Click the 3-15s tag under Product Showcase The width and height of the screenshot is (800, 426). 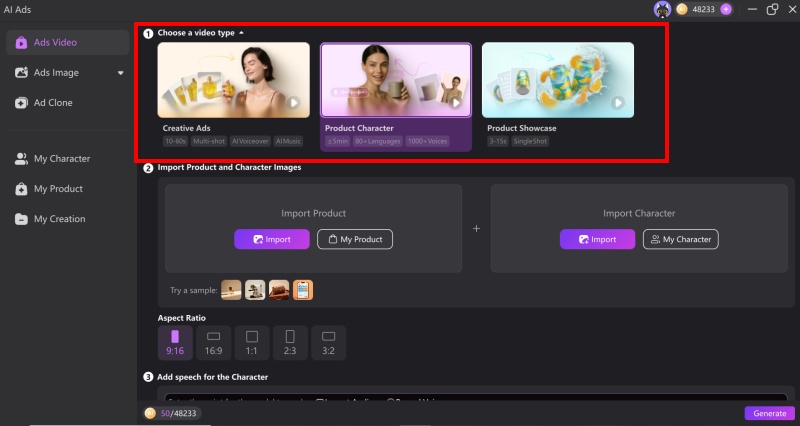[497, 141]
